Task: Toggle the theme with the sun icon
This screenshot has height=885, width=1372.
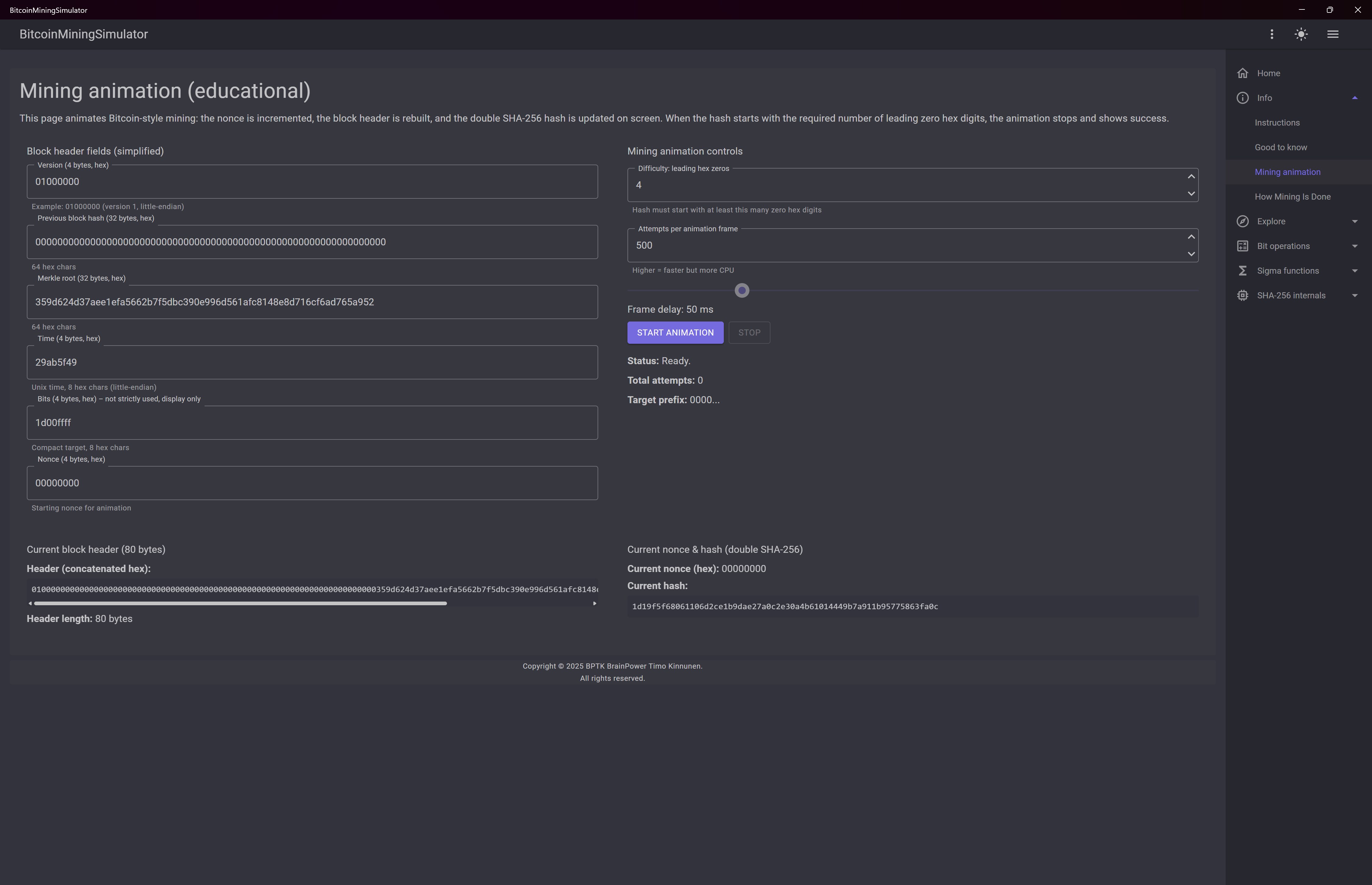Action: (1301, 34)
